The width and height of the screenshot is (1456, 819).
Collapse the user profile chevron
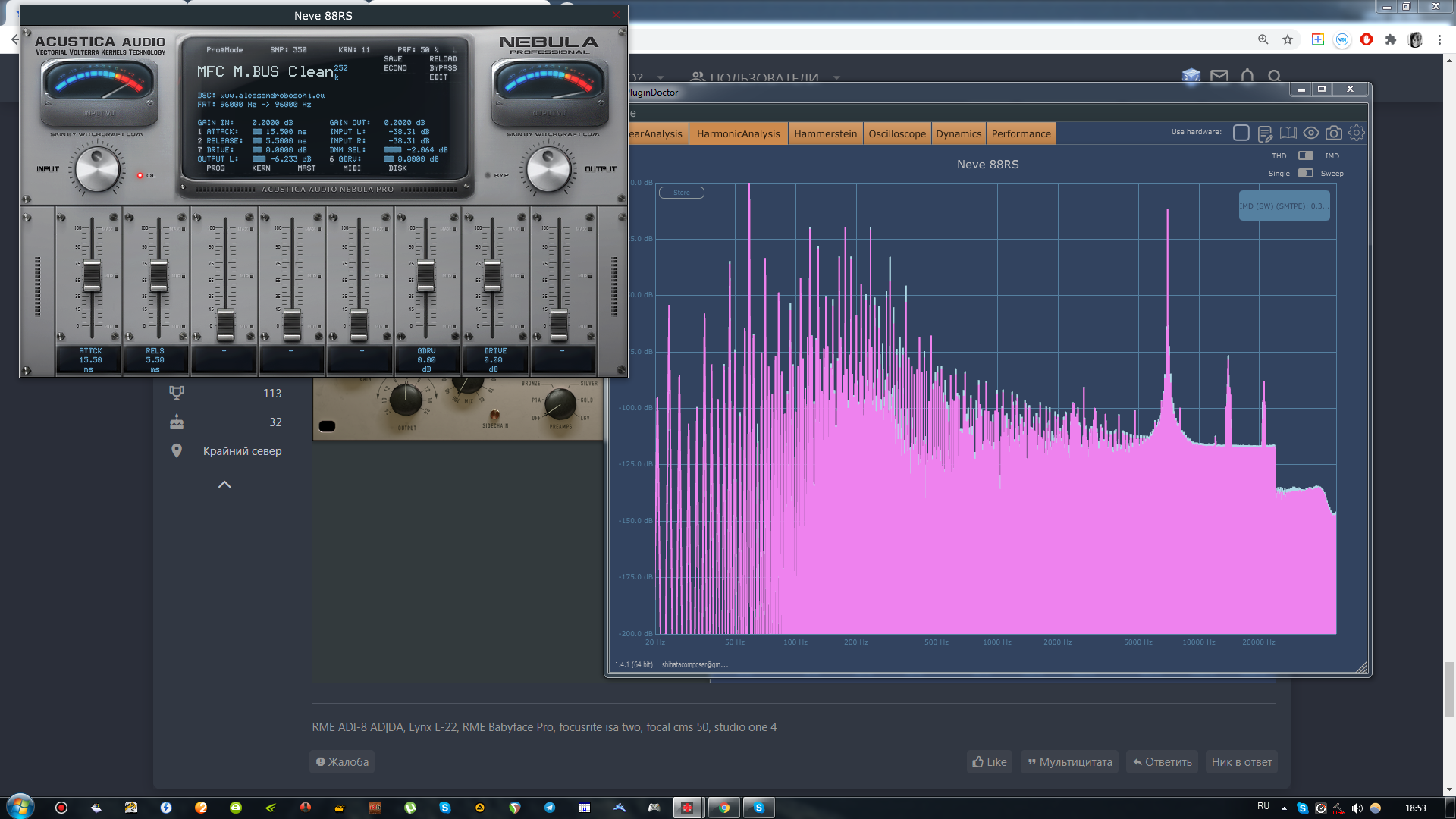pos(224,485)
